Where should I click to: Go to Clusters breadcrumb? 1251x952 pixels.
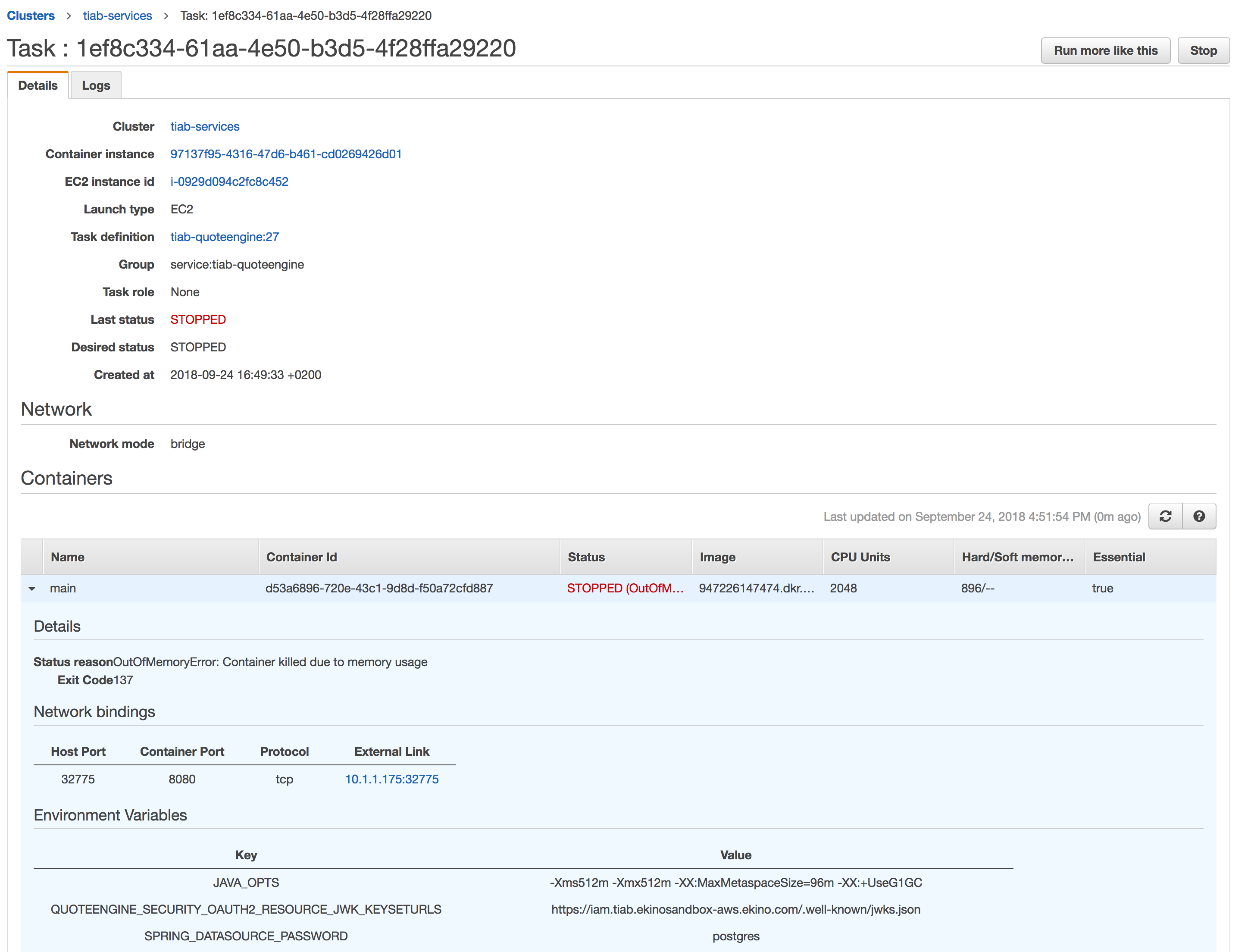(x=31, y=16)
